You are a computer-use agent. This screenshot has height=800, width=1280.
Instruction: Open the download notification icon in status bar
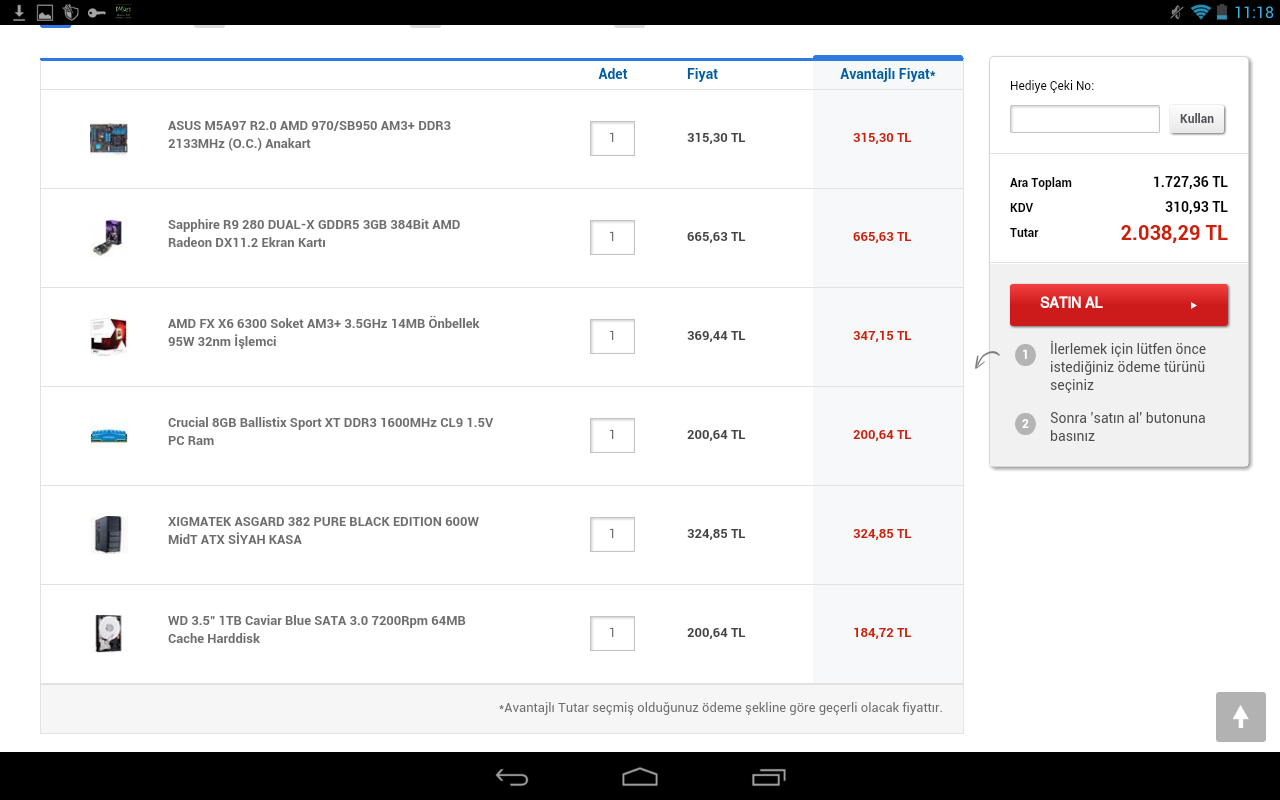coord(19,12)
